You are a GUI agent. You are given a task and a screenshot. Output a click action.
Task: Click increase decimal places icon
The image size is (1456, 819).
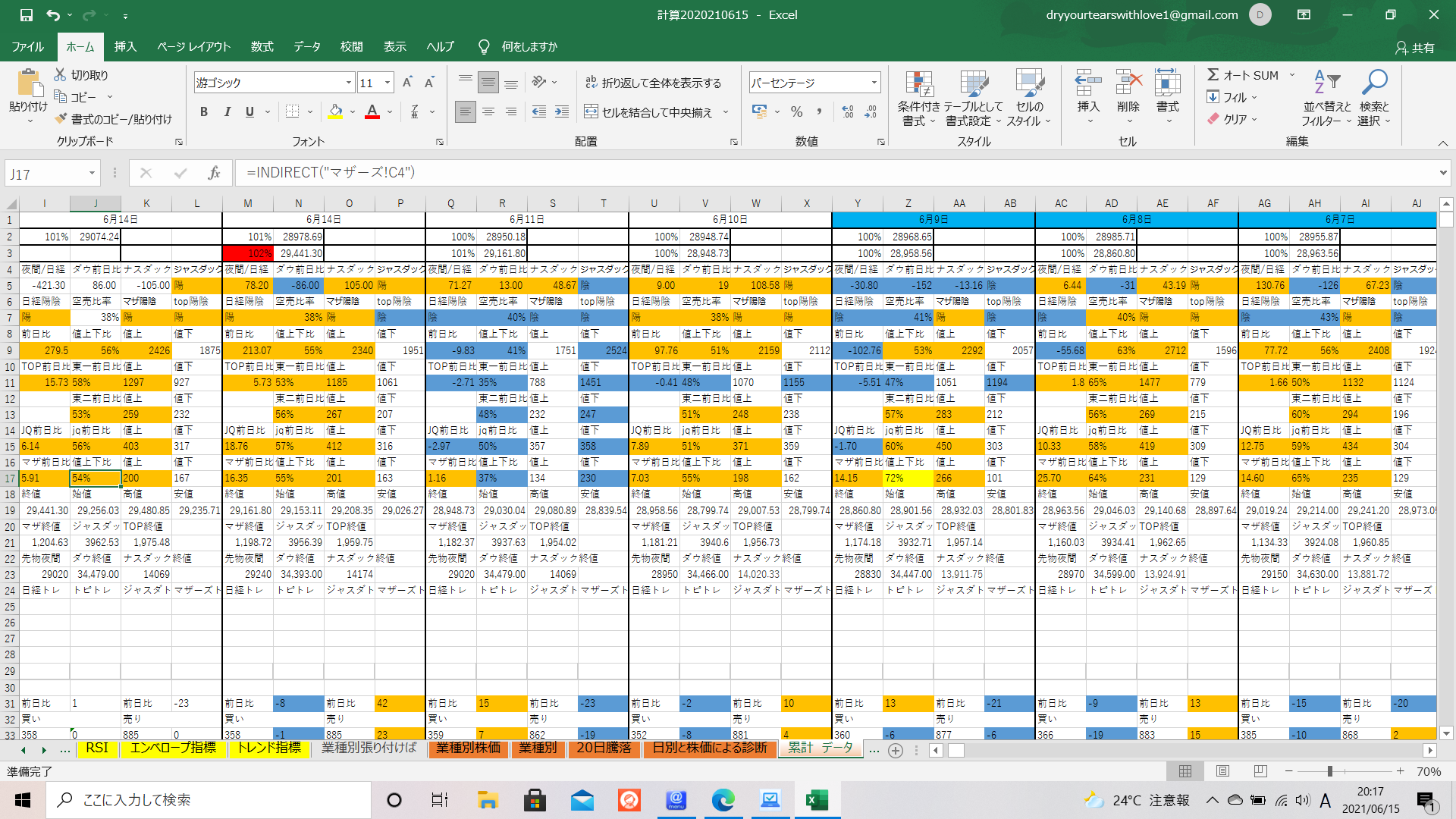pos(848,112)
